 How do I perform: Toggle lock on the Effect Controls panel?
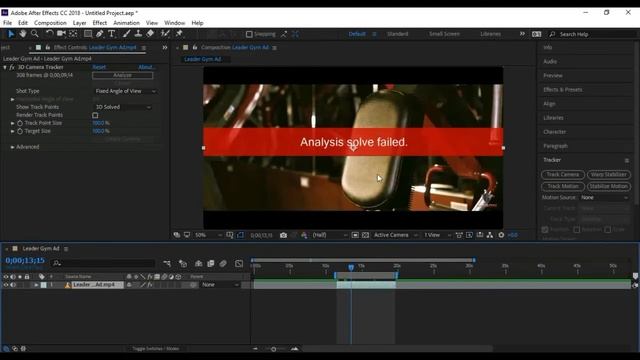coord(48,48)
